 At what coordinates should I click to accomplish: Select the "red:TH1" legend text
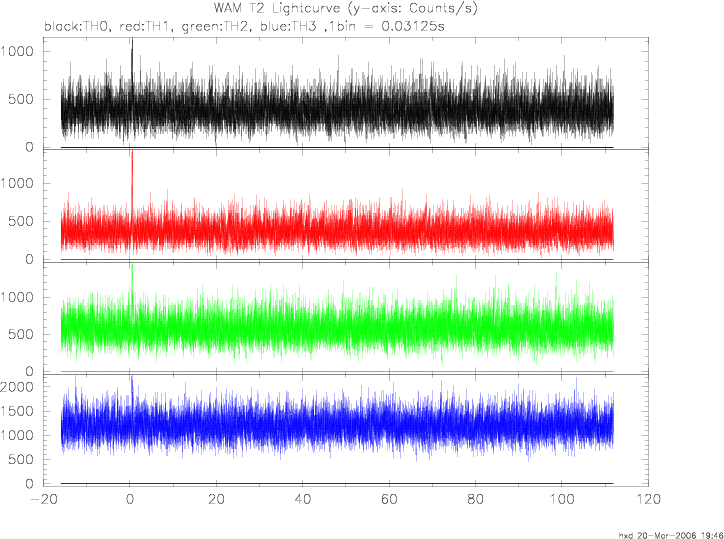145,27
